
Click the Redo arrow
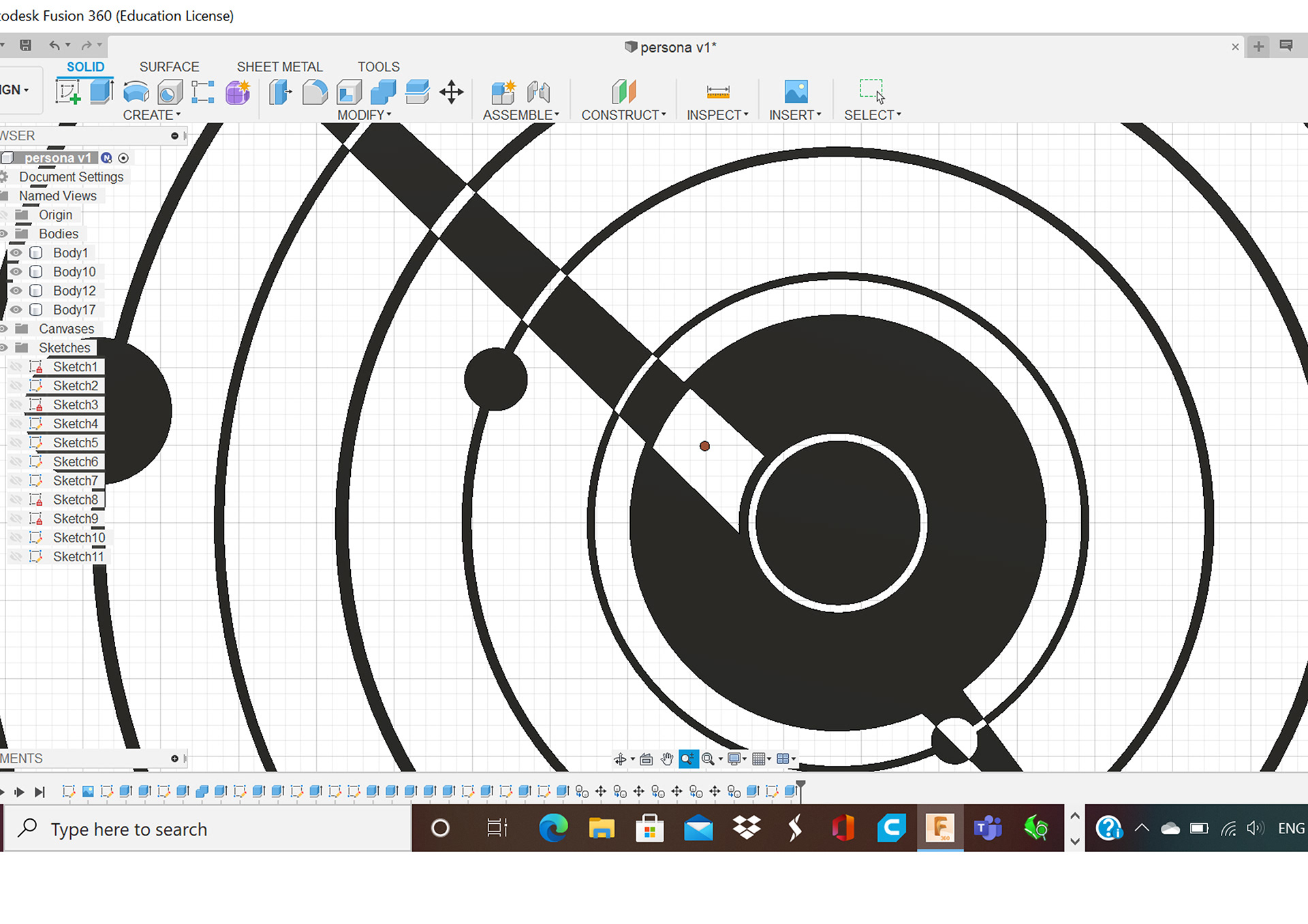[x=87, y=46]
